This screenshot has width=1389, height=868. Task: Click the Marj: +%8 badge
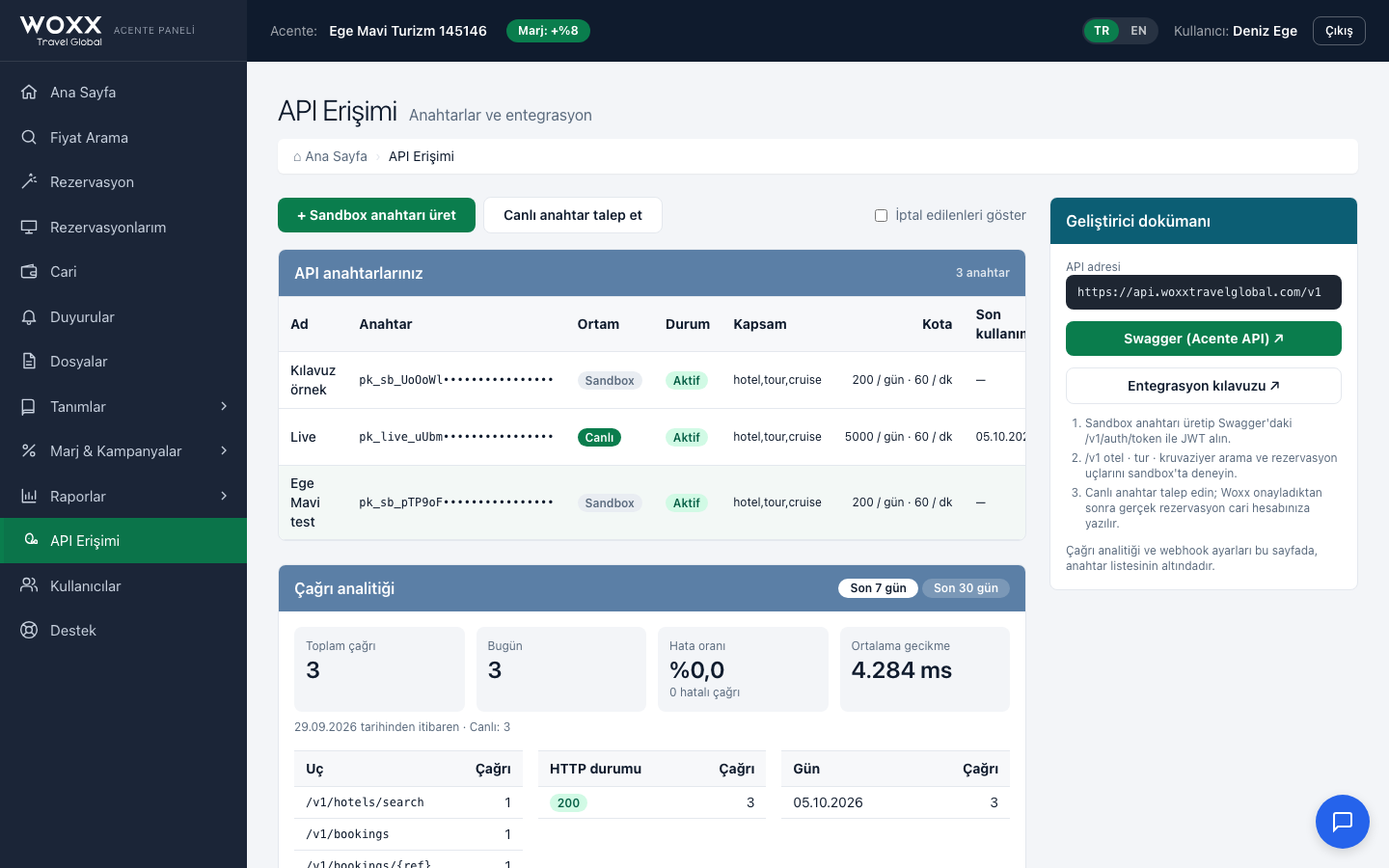point(548,31)
